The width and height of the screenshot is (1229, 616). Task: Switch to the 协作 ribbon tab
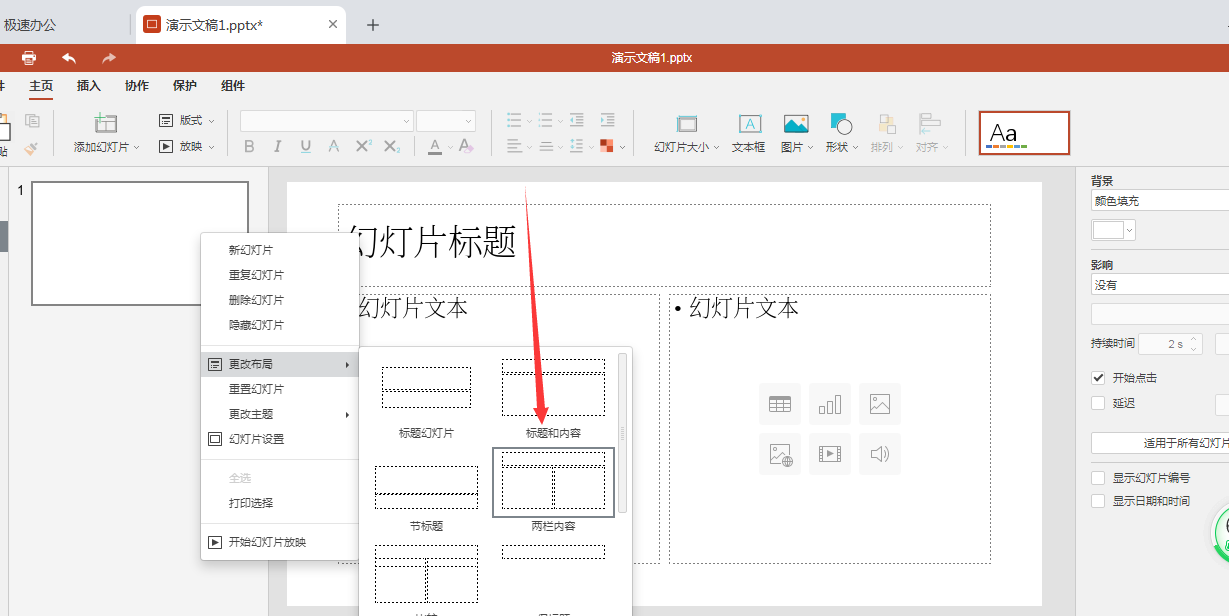coord(137,86)
